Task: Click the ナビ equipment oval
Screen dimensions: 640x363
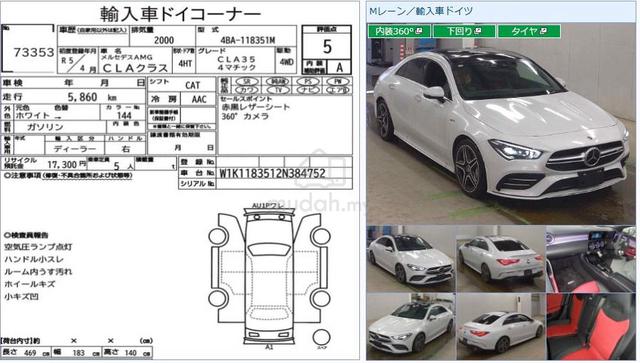Action: [x=308, y=90]
